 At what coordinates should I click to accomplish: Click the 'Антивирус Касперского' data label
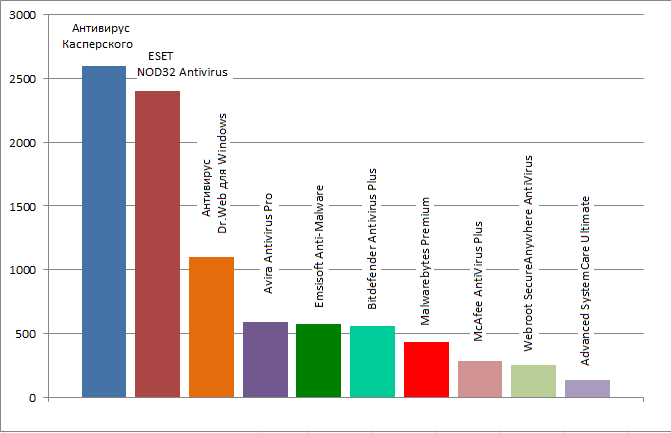98,36
